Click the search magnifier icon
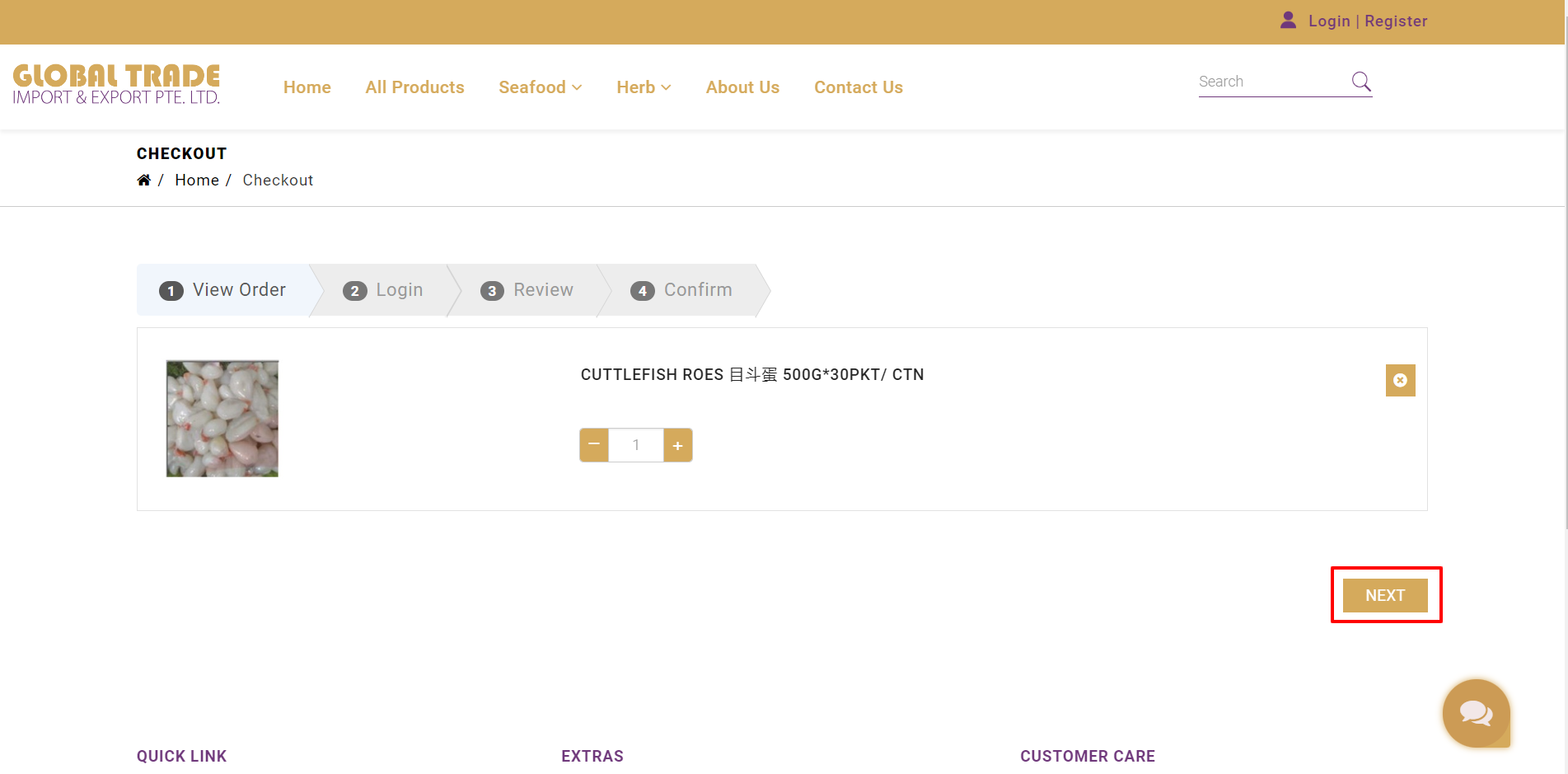The image size is (1568, 774). 1361,82
